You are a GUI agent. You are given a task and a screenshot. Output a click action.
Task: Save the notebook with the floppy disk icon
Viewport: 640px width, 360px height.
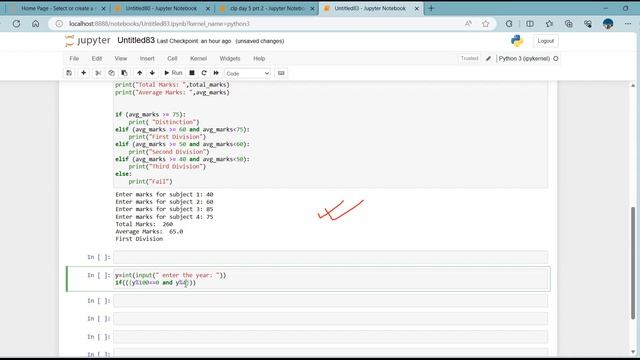[x=69, y=73]
